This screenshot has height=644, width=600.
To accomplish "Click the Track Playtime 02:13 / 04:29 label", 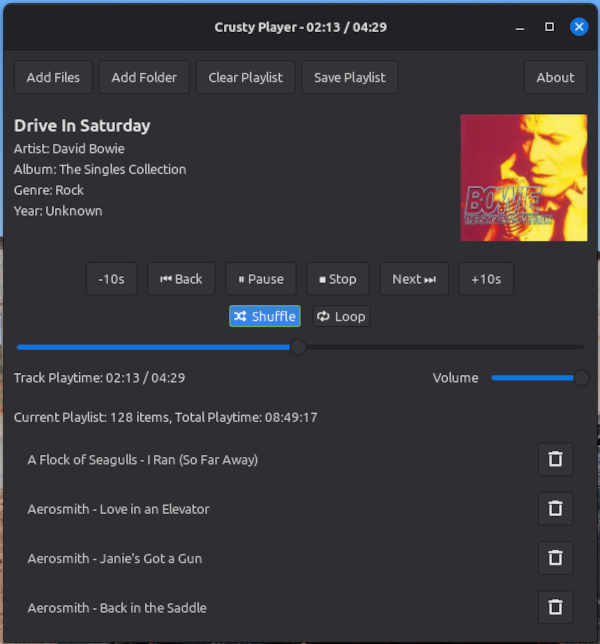I will click(x=99, y=377).
